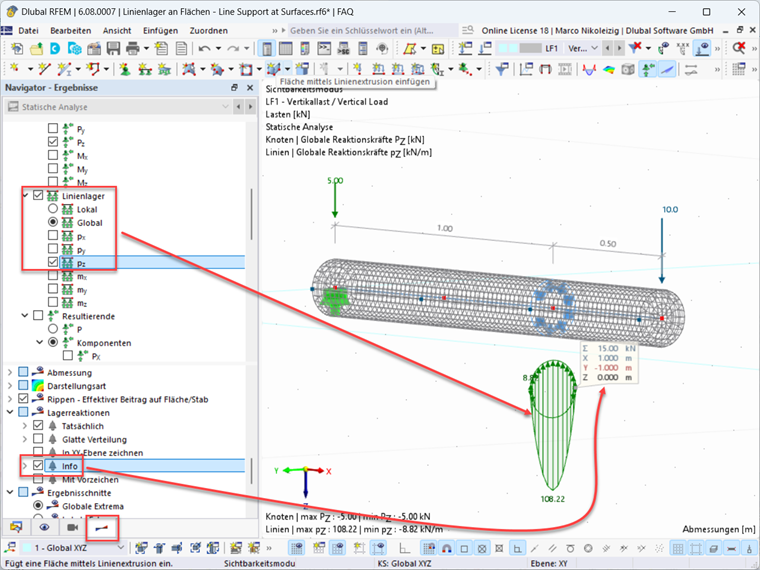This screenshot has width=760, height=570.
Task: Select the Rippen - Effektiver Beitrag auf Fläche/Stab row
Action: click(127, 399)
